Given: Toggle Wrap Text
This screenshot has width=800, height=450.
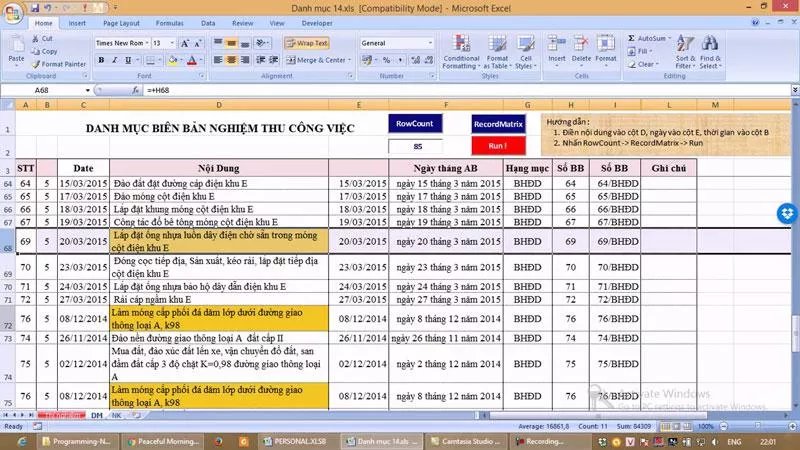Looking at the screenshot, I should click(x=307, y=43).
